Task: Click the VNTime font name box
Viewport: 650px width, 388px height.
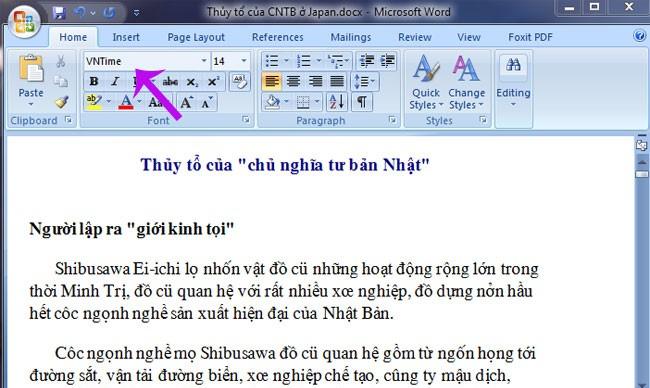Action: tap(142, 61)
